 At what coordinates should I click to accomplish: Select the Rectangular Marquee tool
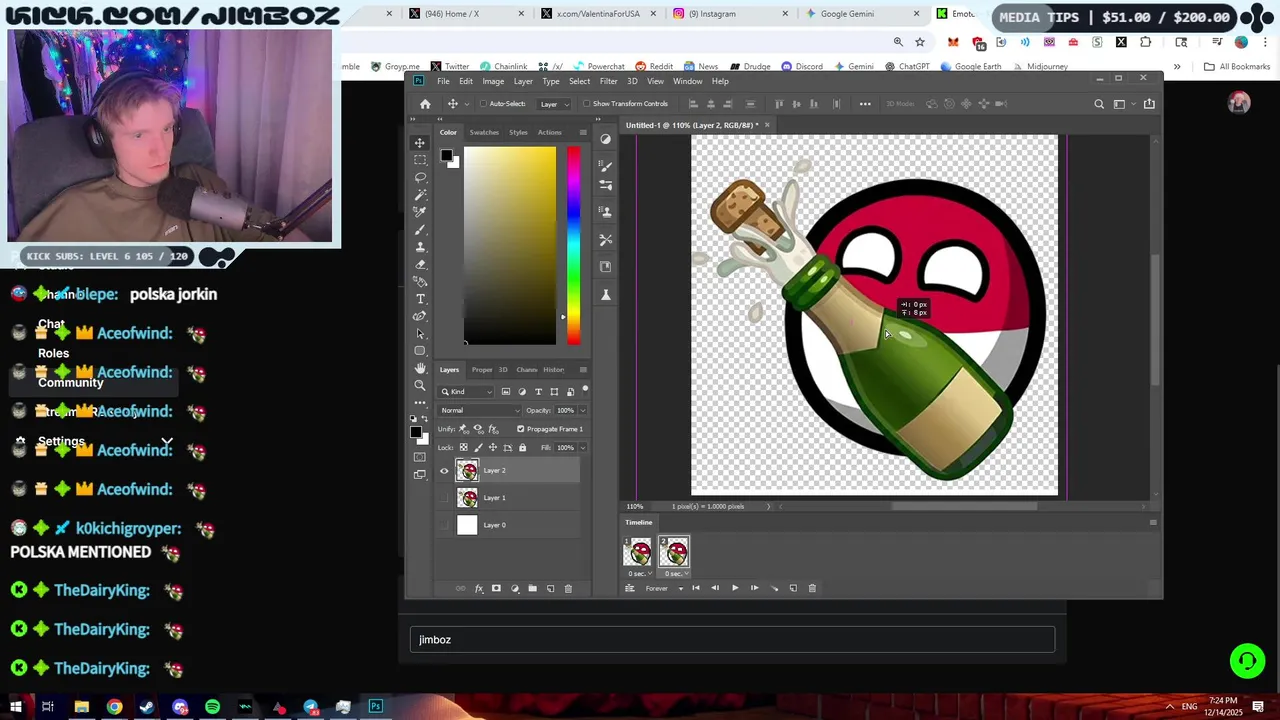pyautogui.click(x=420, y=160)
